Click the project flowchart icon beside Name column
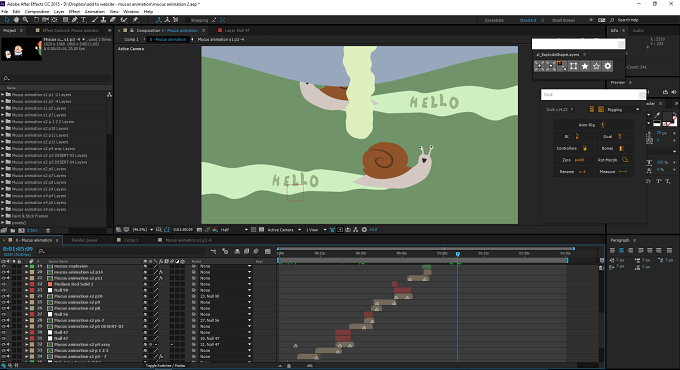Screen dimensions: 680x370 [109, 94]
